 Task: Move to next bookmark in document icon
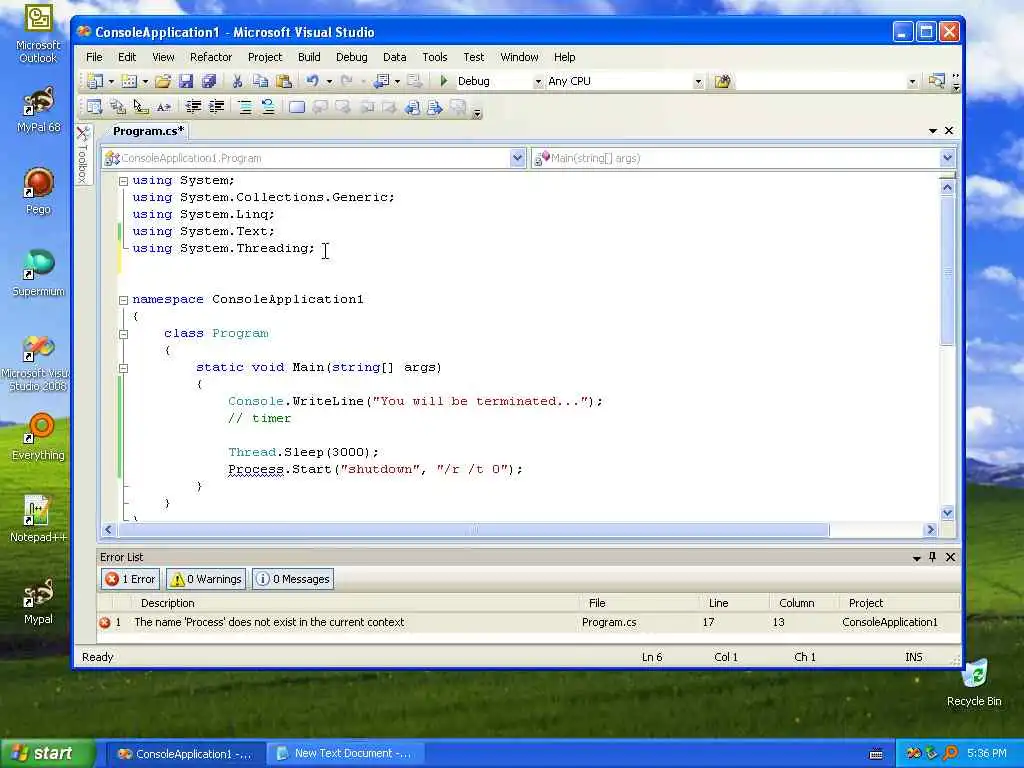pos(435,107)
